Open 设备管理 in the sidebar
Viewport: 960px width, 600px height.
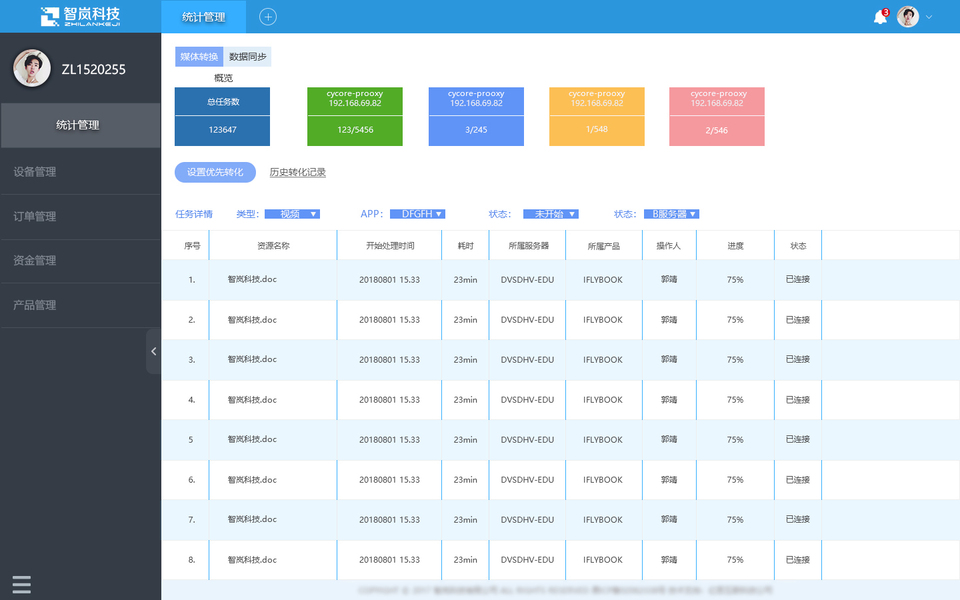(80, 172)
